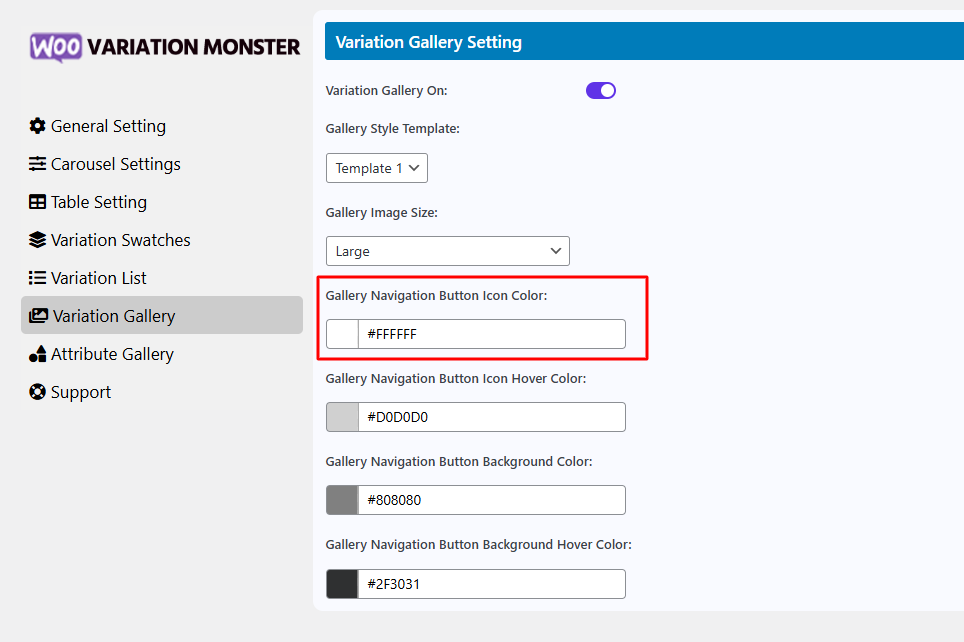Expand the Gallery Image Size dropdown

(448, 251)
